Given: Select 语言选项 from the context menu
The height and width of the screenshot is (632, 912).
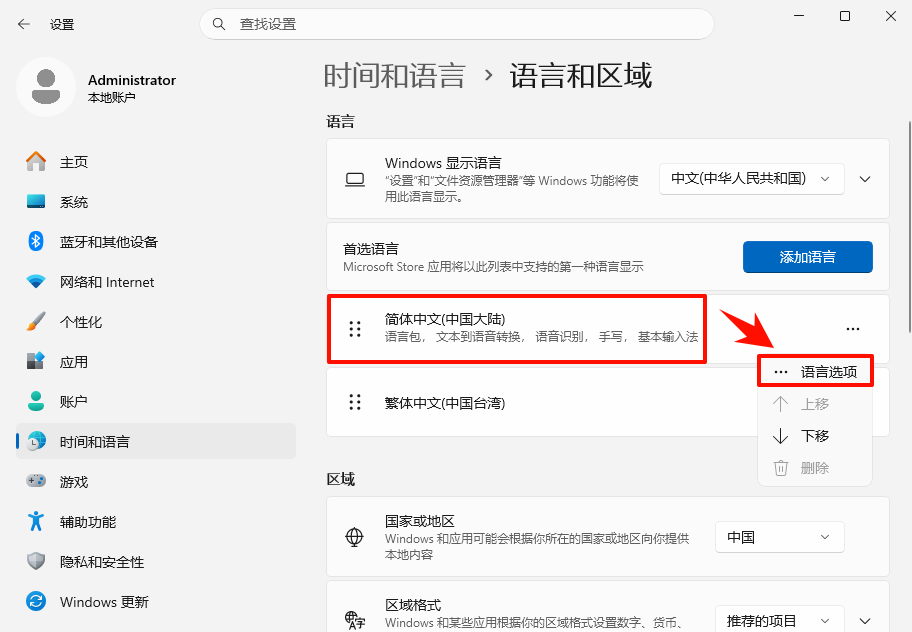Looking at the screenshot, I should coord(815,372).
